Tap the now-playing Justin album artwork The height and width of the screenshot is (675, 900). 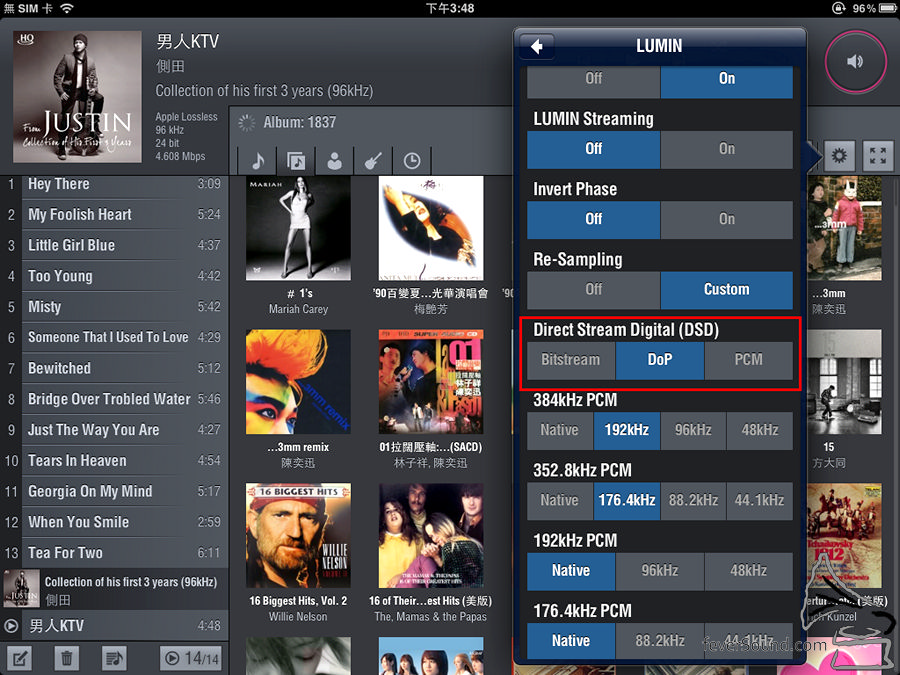point(77,96)
